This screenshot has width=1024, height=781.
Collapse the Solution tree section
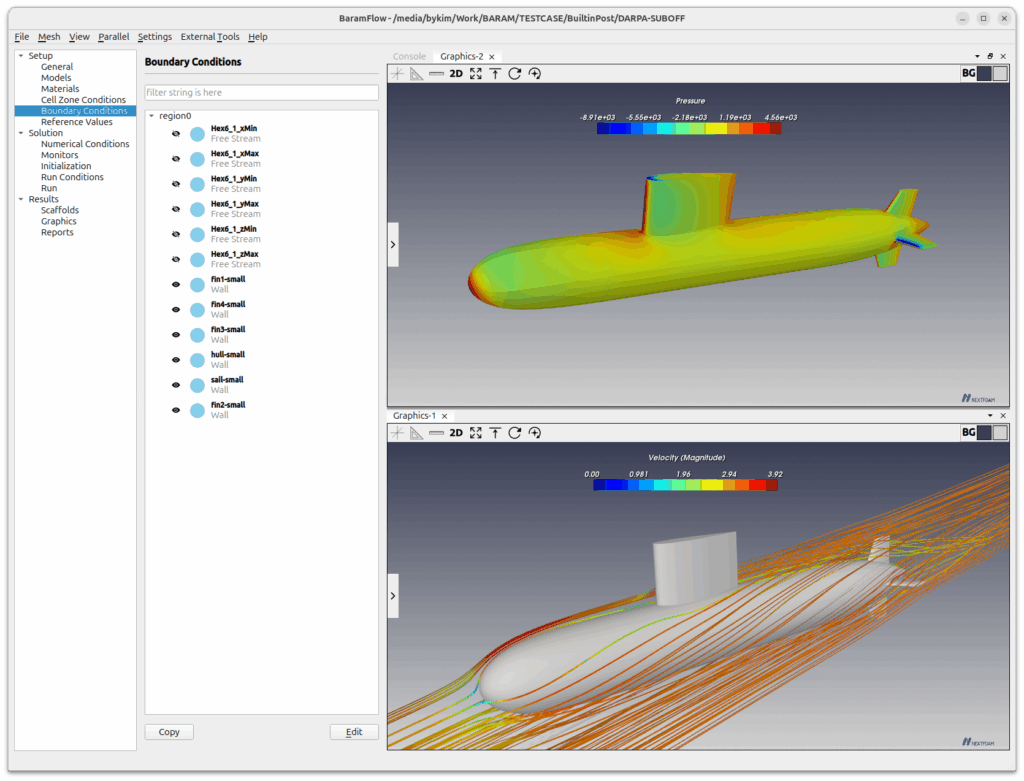(21, 133)
